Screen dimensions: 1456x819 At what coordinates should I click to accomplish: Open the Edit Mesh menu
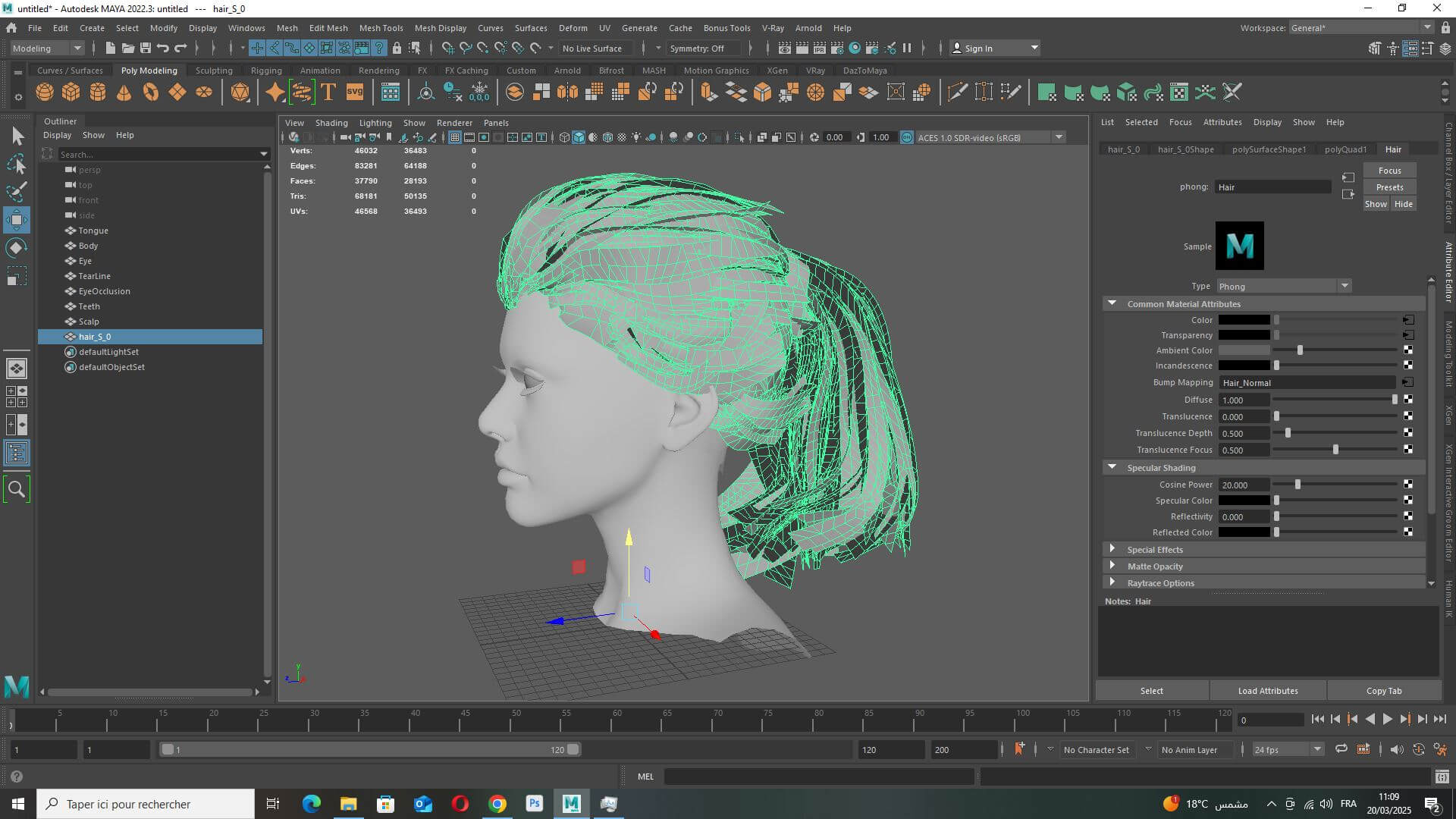[328, 28]
